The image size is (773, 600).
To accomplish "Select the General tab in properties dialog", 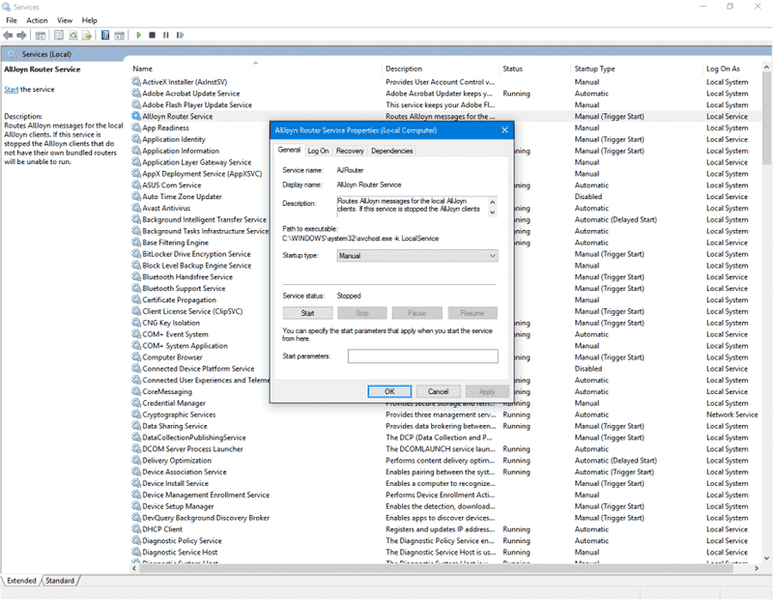I will pos(289,150).
